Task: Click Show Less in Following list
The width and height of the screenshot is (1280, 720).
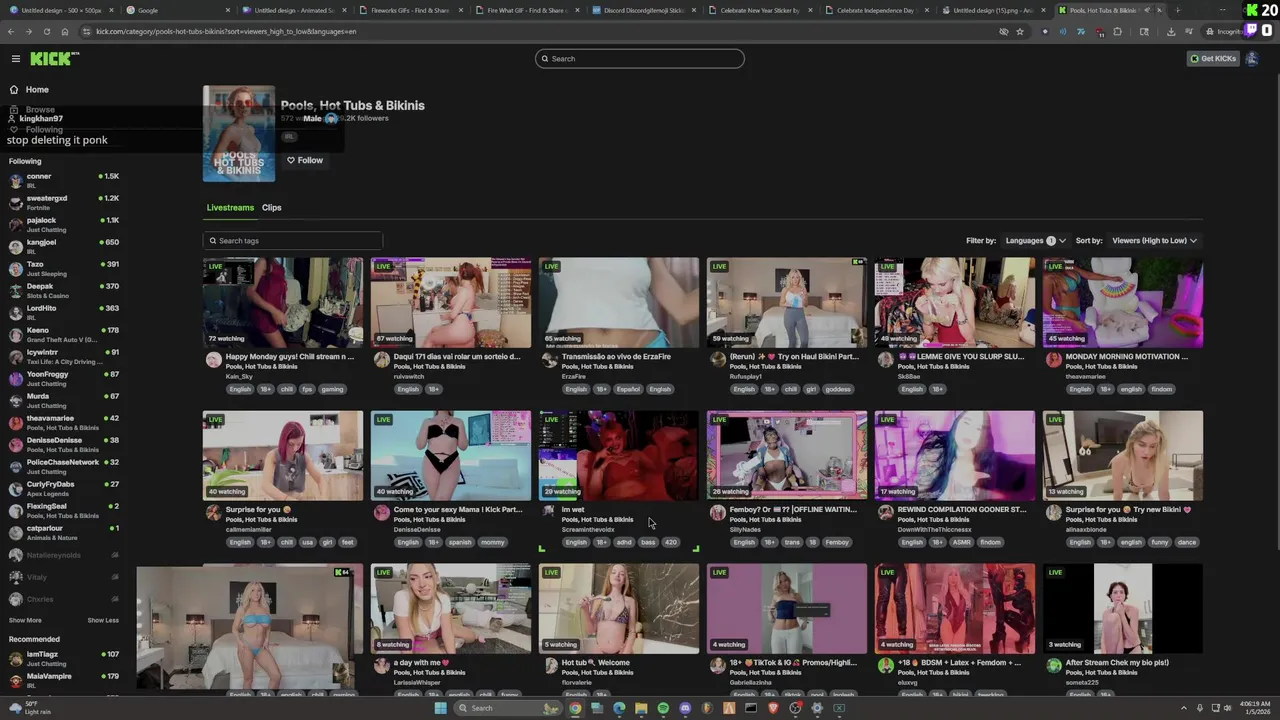Action: pyautogui.click(x=103, y=620)
